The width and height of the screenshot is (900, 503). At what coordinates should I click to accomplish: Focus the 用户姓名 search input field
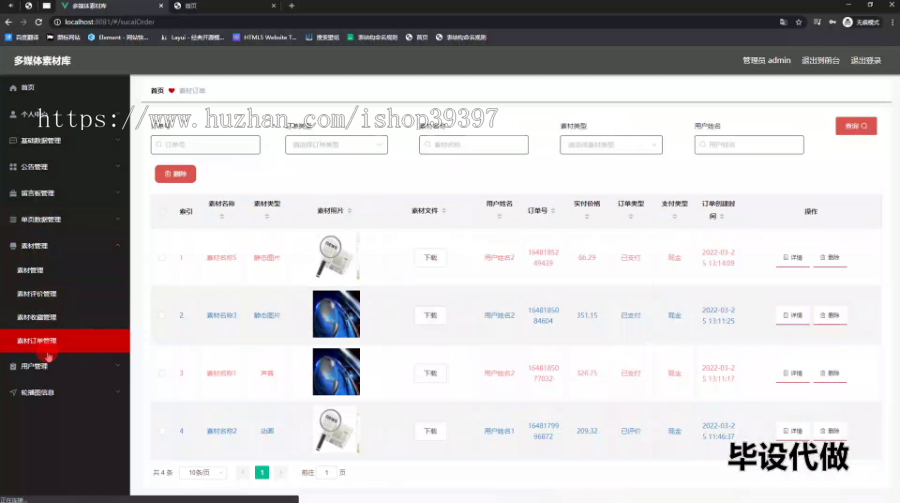749,145
